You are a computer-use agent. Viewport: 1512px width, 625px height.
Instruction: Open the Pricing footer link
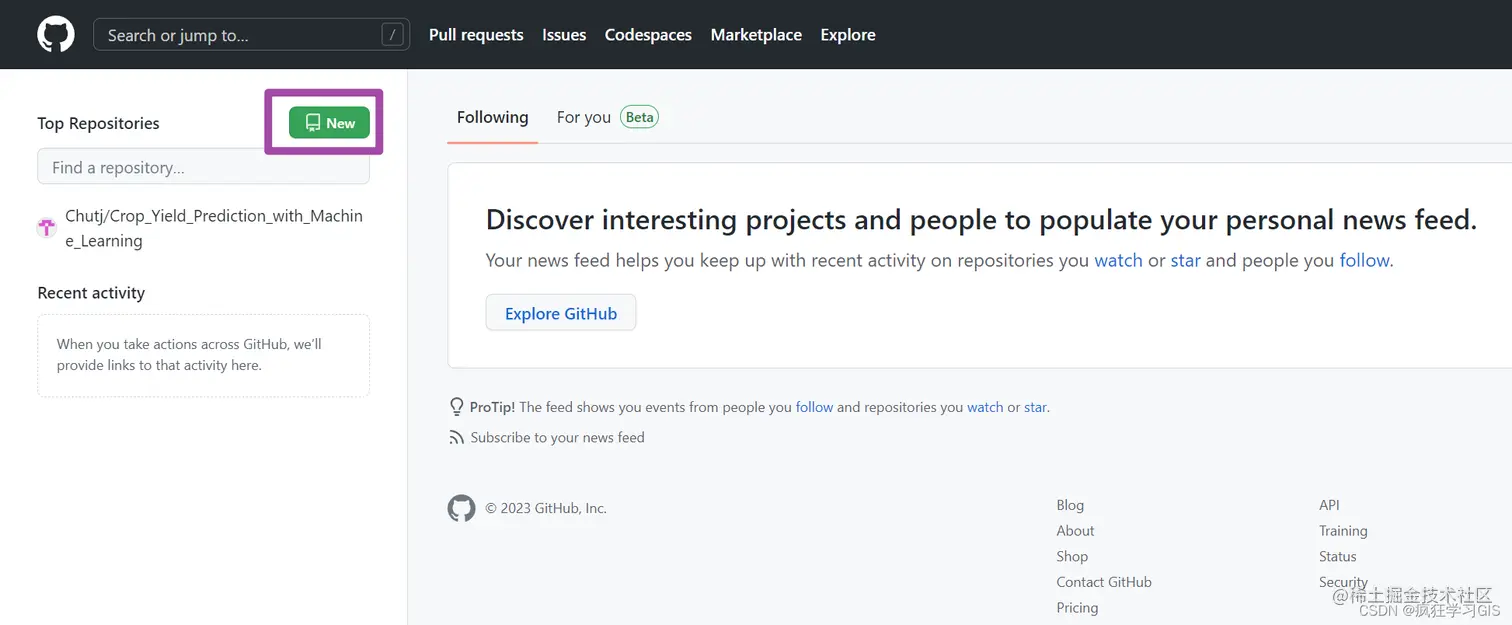[1077, 607]
